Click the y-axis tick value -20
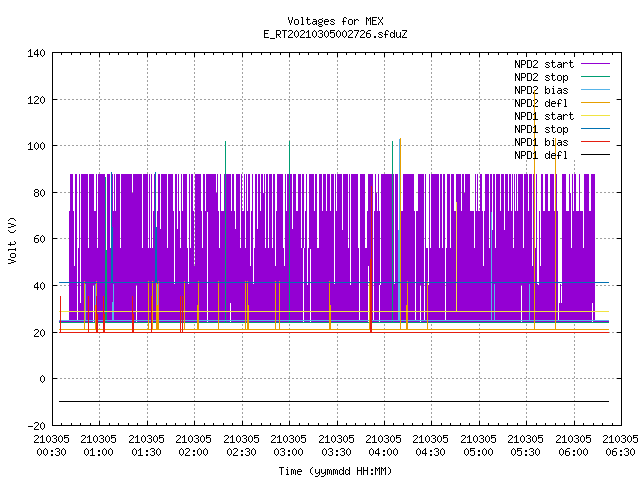This screenshot has width=640, height=480. (36, 426)
